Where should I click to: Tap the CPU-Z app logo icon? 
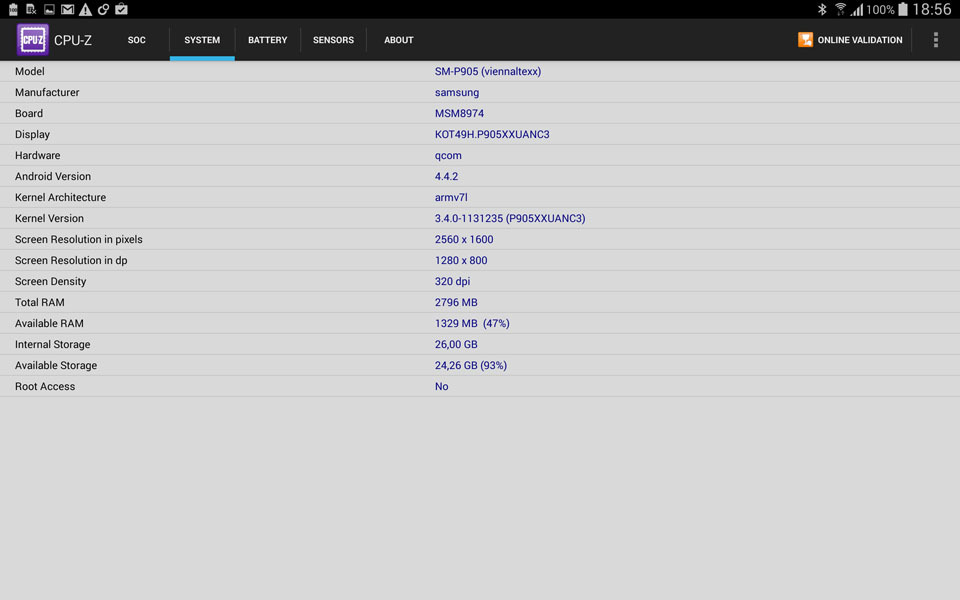[32, 40]
